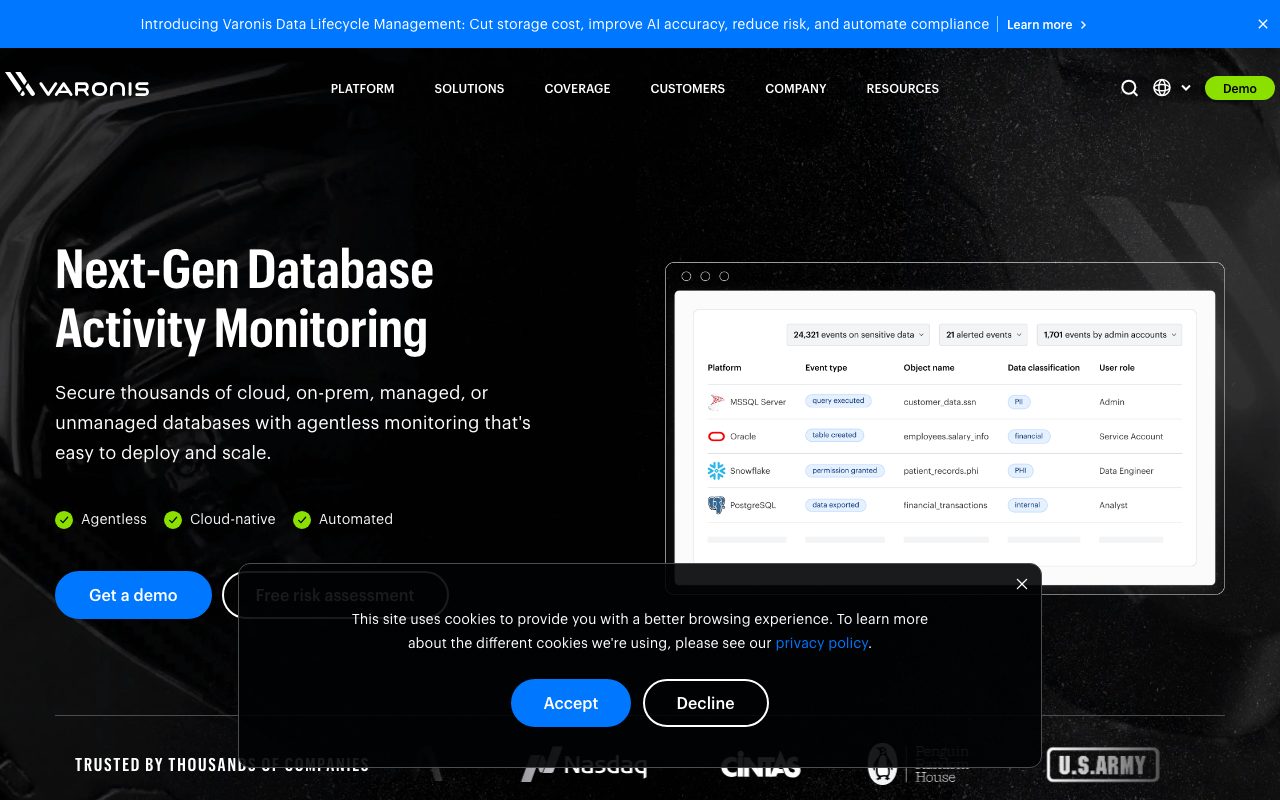The height and width of the screenshot is (800, 1280).
Task: Click the green check next to Agentless
Action: (x=64, y=519)
